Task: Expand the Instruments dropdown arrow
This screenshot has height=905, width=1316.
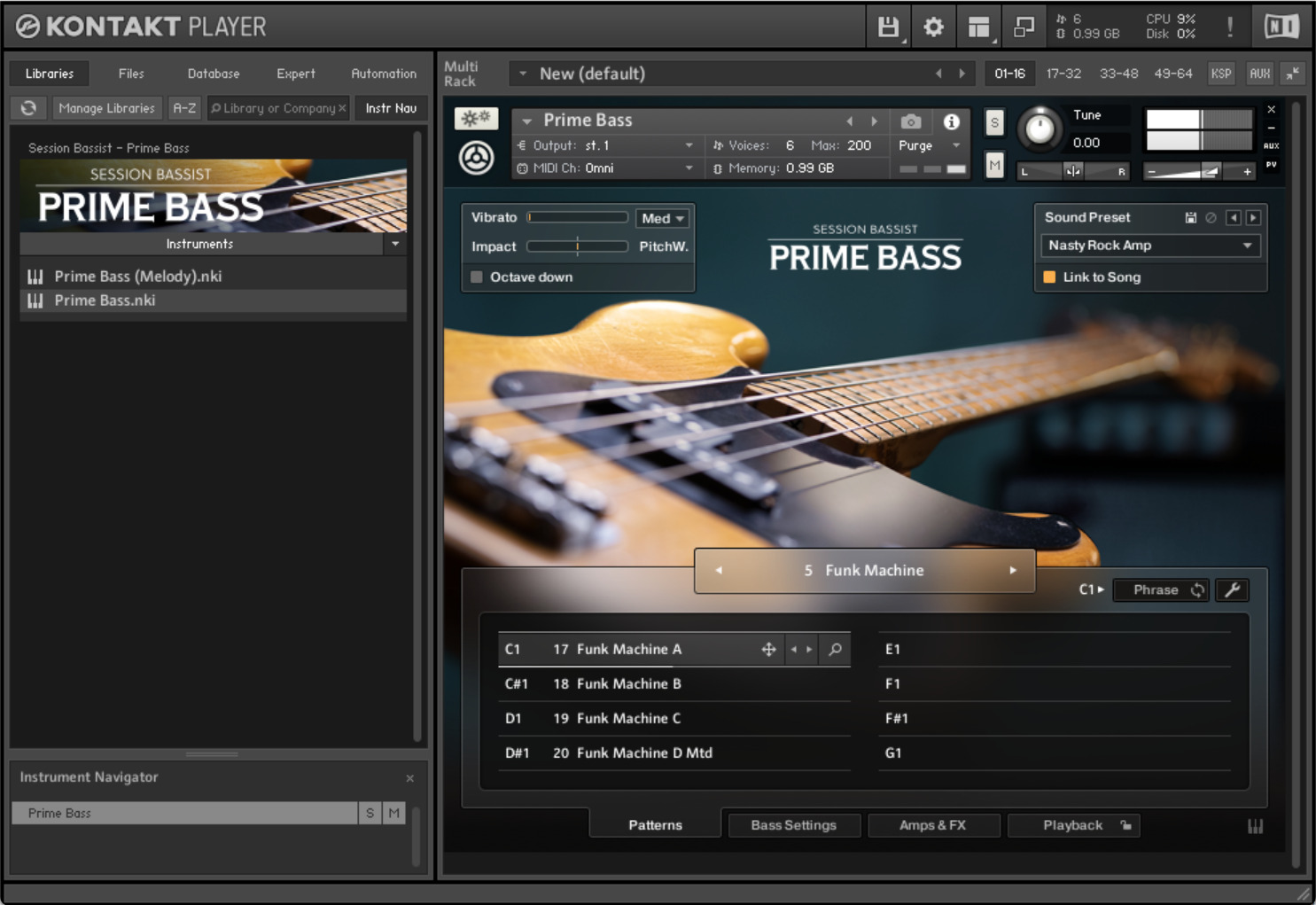Action: 395,244
